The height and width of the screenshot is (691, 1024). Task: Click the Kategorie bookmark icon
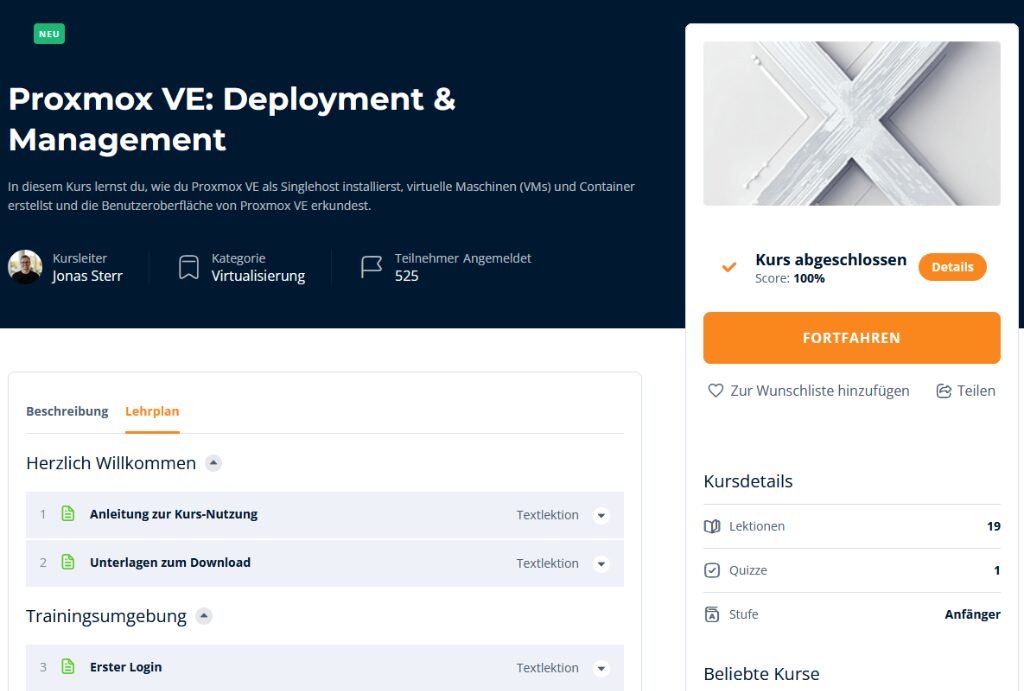point(189,267)
